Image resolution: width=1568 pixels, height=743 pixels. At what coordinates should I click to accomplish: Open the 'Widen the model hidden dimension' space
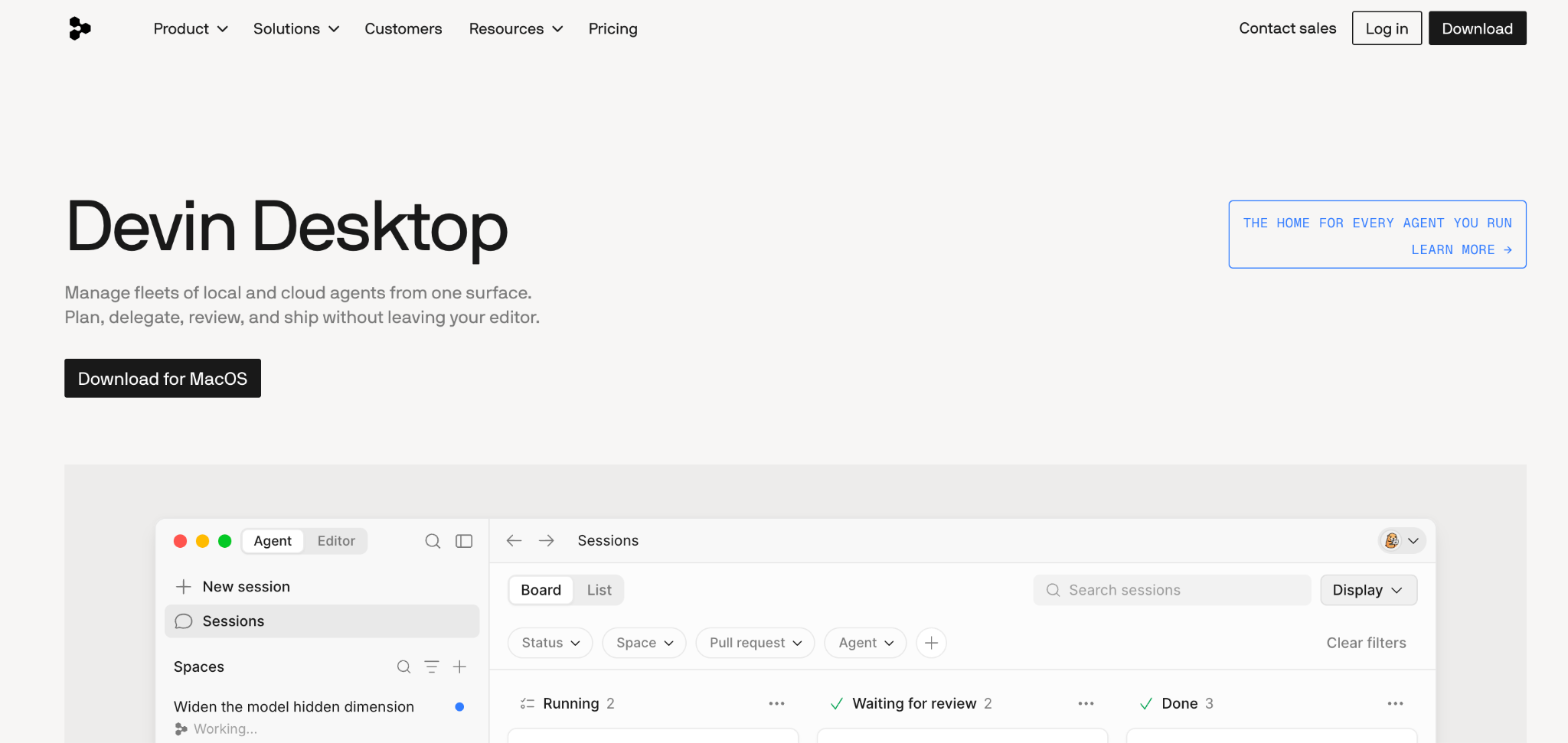[x=294, y=707]
